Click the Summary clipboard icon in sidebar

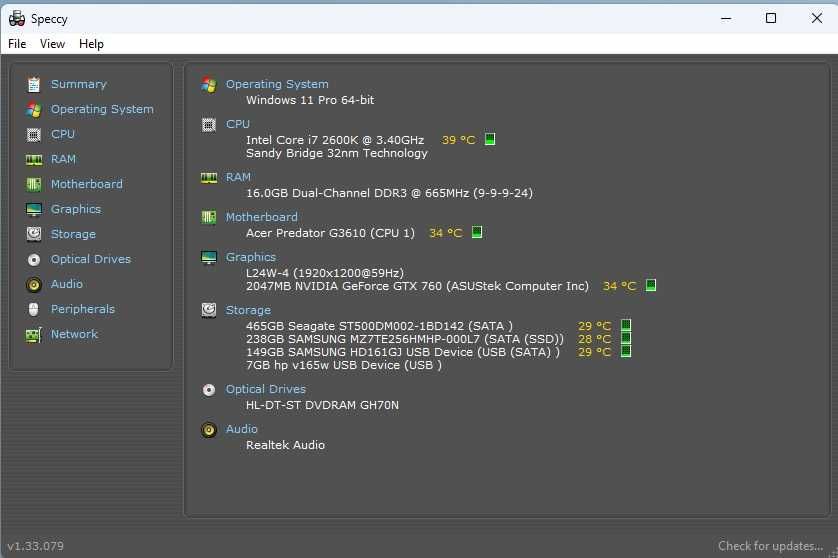point(34,84)
